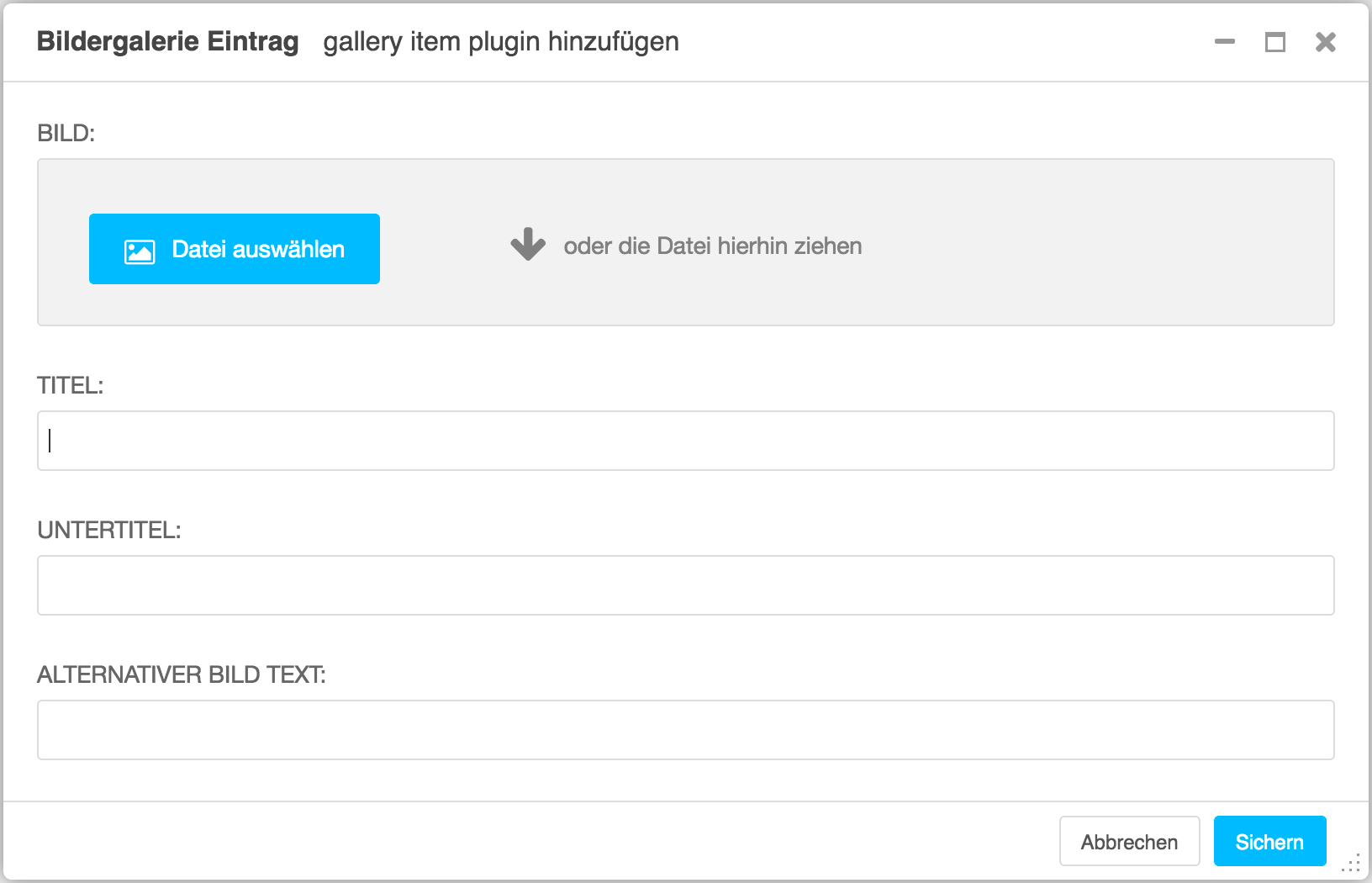Click the BILD field label
The width and height of the screenshot is (1372, 883).
66,133
